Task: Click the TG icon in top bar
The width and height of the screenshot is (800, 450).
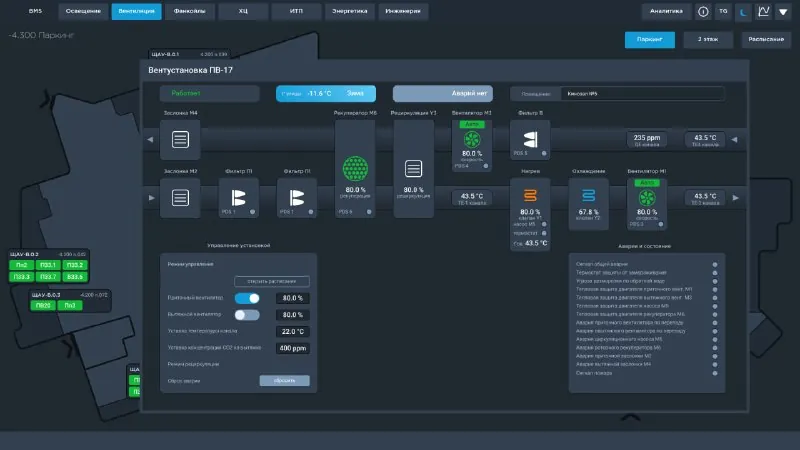Action: (x=723, y=11)
